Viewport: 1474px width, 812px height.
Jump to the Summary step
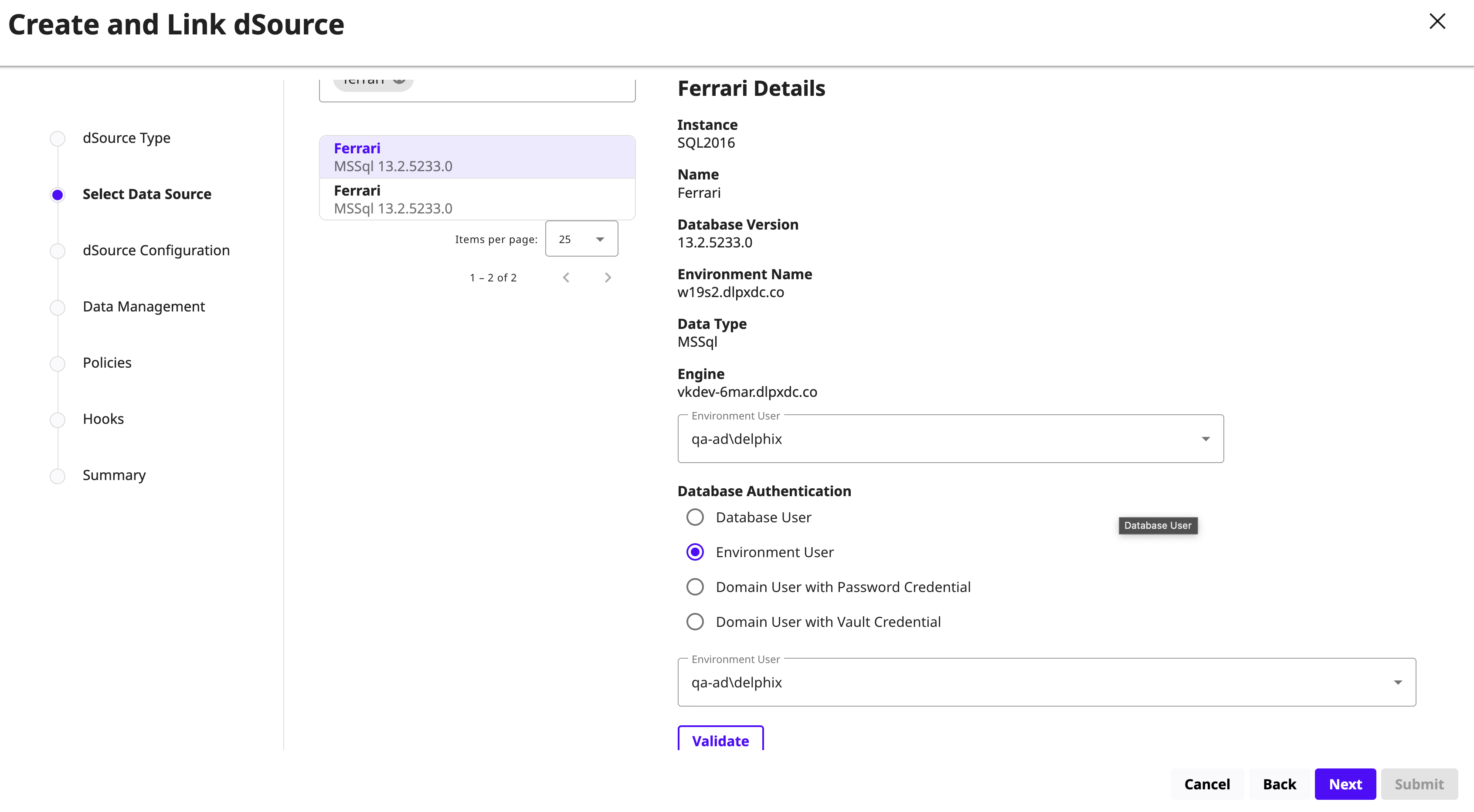pos(114,475)
